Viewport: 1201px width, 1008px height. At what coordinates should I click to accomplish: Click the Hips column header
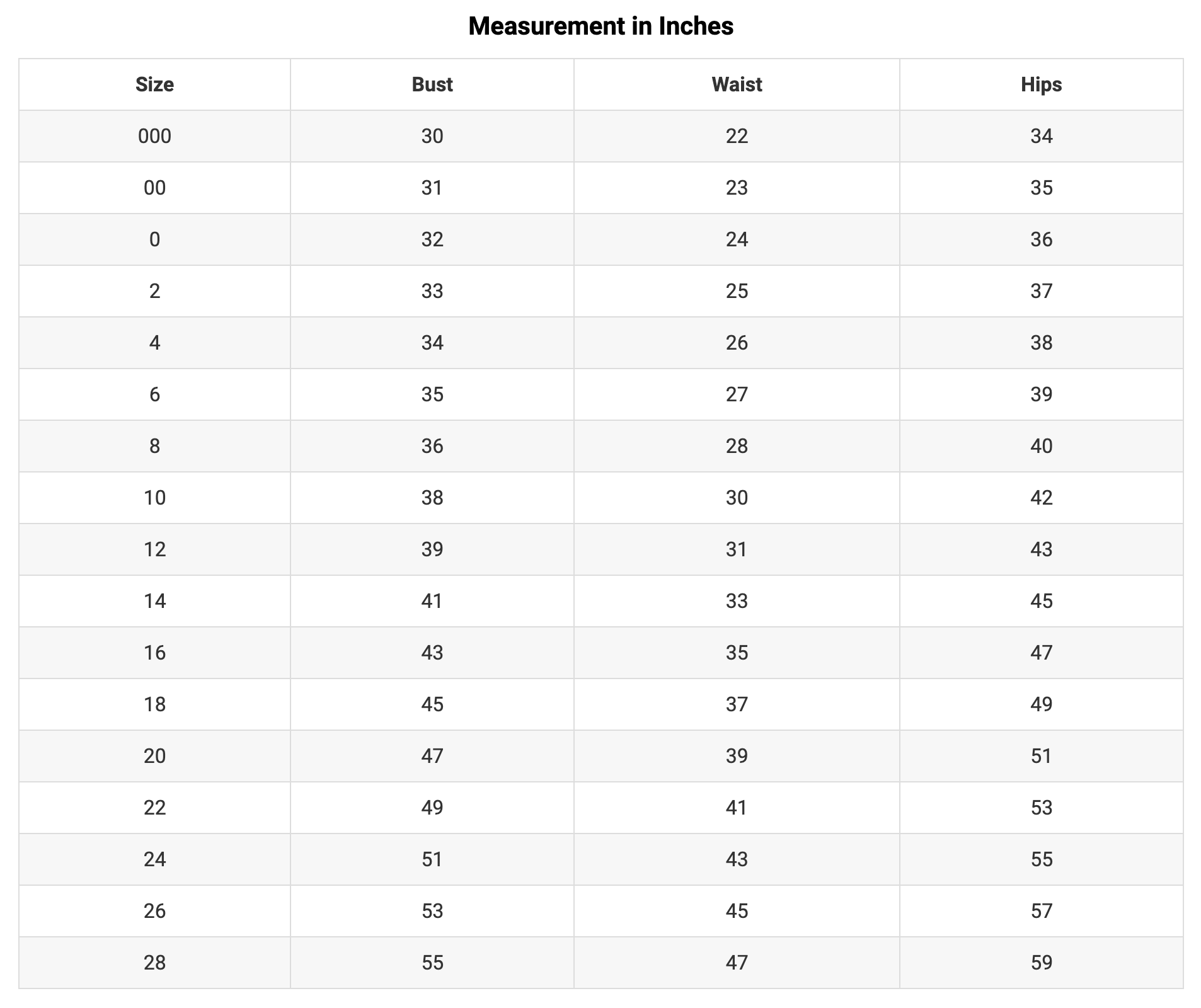(x=1041, y=84)
